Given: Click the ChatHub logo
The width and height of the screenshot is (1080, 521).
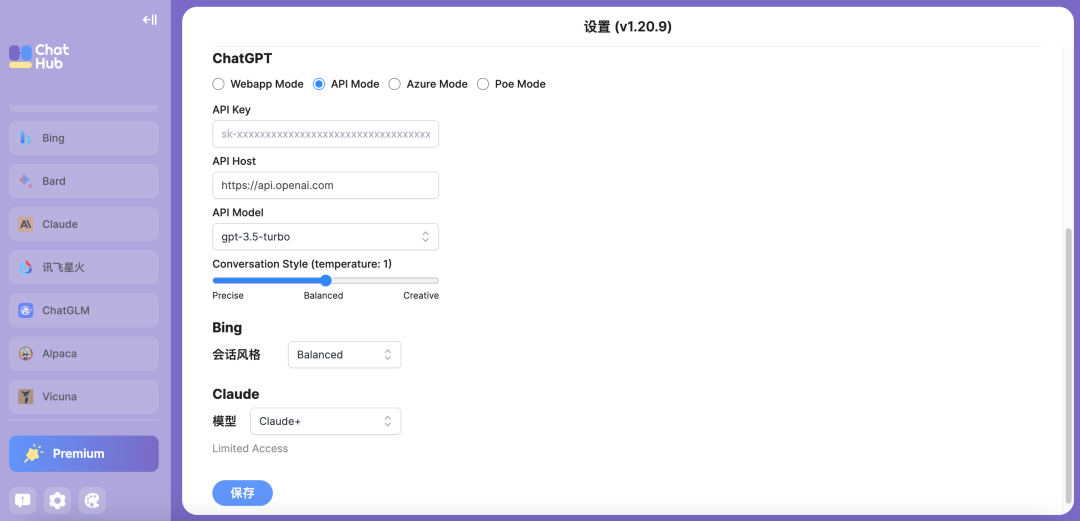Looking at the screenshot, I should (x=39, y=56).
